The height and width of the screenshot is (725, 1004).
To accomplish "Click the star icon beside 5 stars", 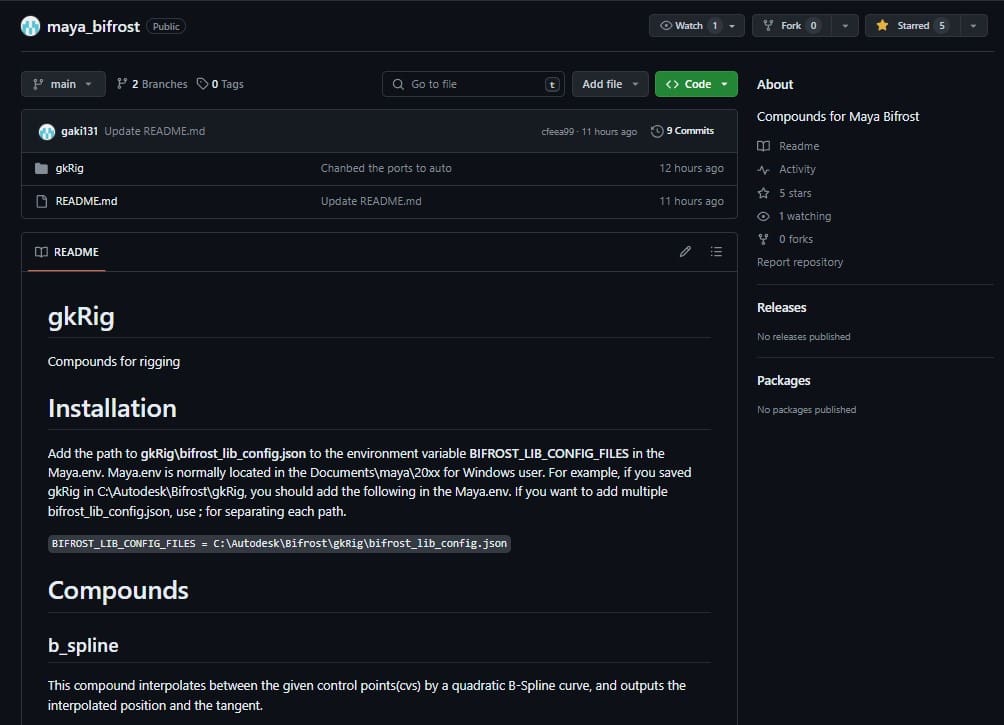I will (x=763, y=193).
